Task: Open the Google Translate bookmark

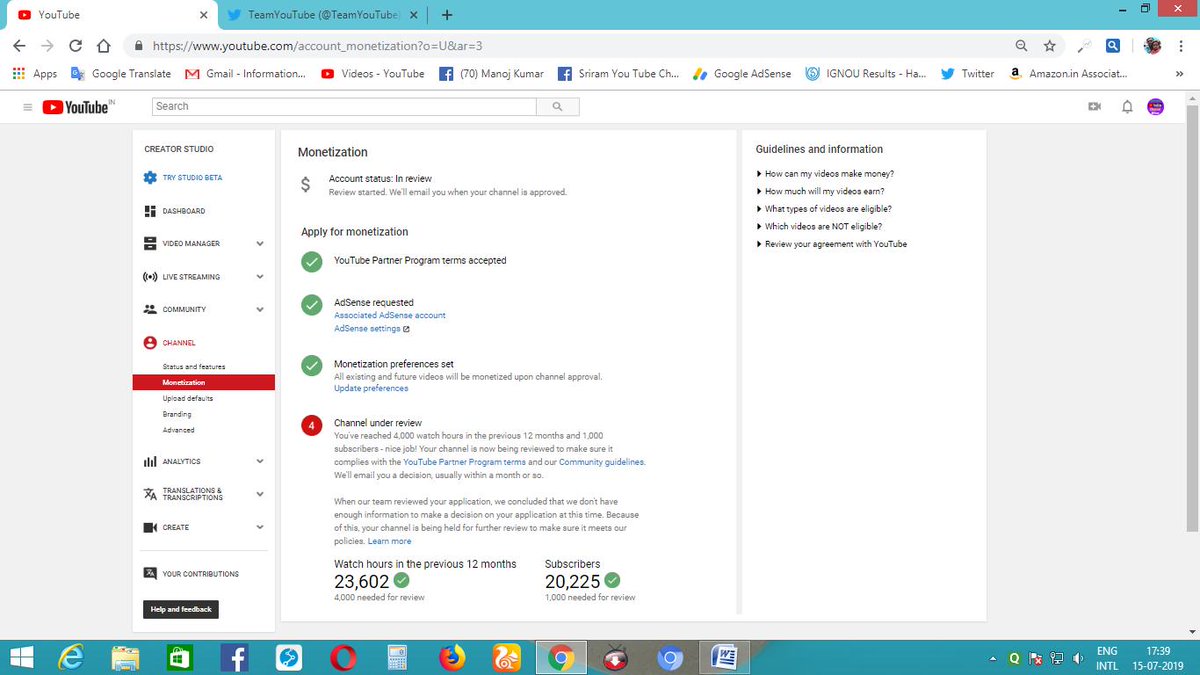Action: (x=121, y=73)
